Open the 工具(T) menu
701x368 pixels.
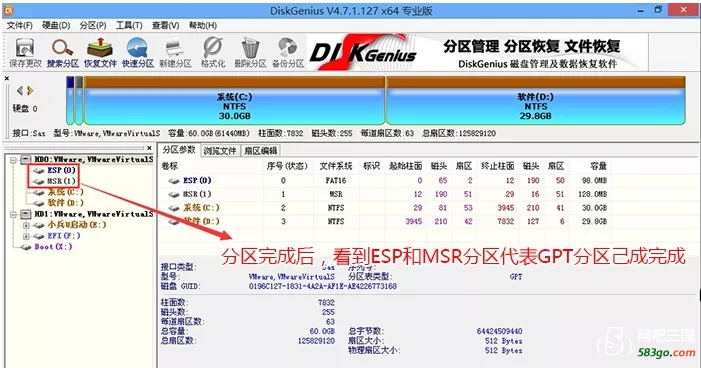point(129,25)
